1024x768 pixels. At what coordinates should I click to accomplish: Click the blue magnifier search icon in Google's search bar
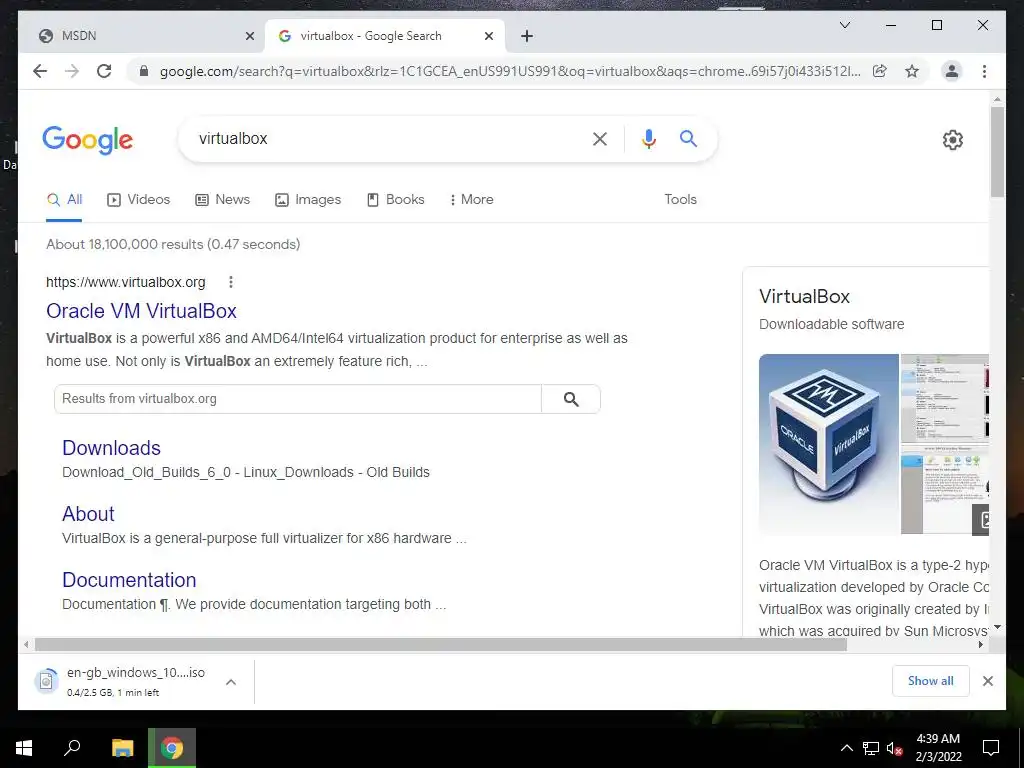point(688,138)
